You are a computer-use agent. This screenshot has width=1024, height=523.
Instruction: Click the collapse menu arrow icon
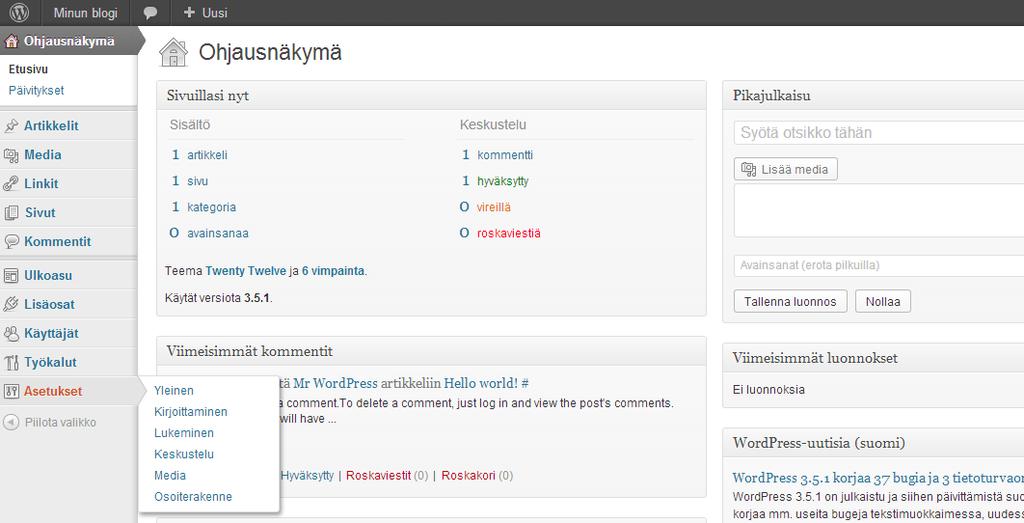11,422
